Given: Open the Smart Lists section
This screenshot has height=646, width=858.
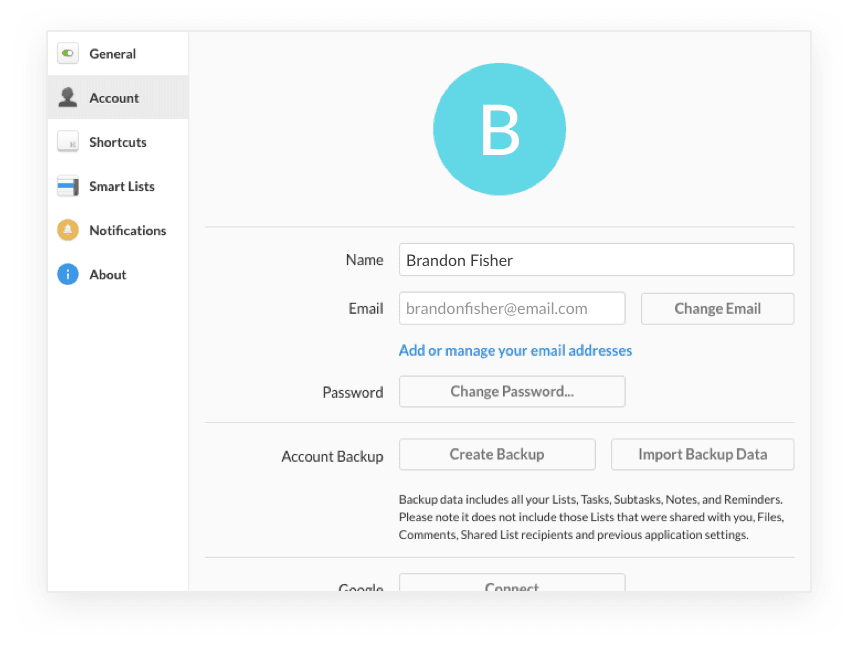Looking at the screenshot, I should coord(122,187).
